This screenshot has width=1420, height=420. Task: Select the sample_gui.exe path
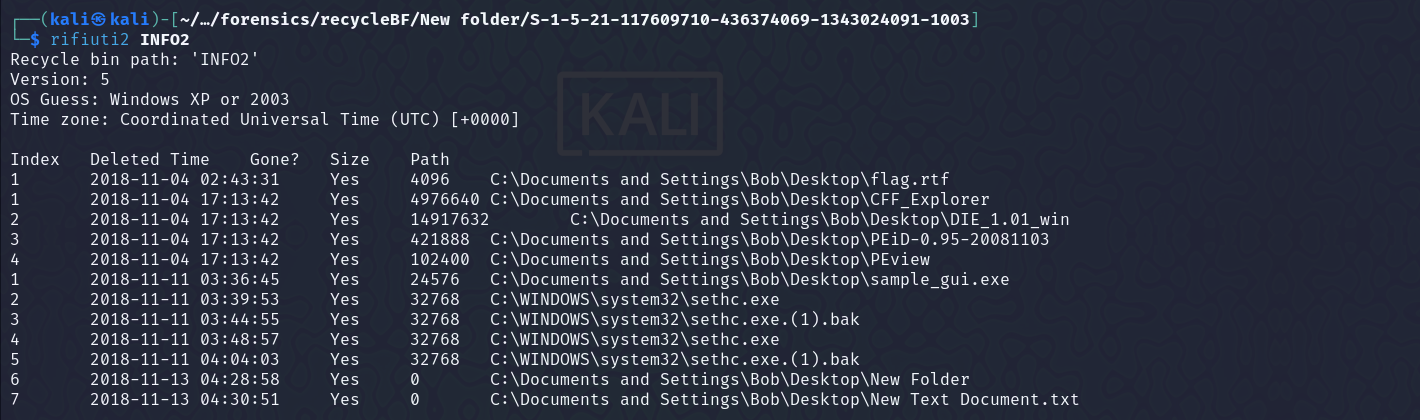(x=750, y=280)
